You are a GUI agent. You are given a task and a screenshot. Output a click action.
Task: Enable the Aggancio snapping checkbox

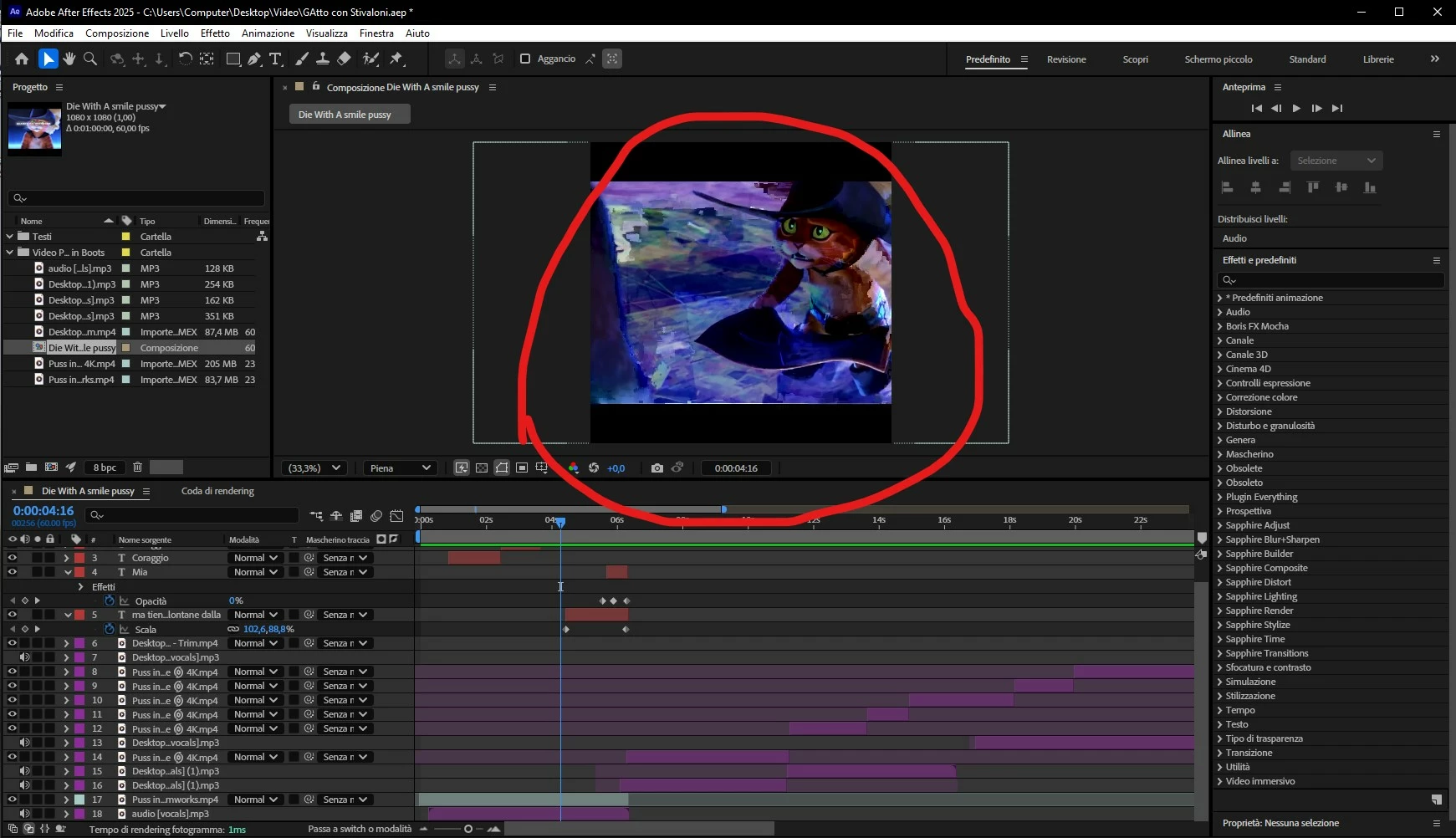click(525, 59)
